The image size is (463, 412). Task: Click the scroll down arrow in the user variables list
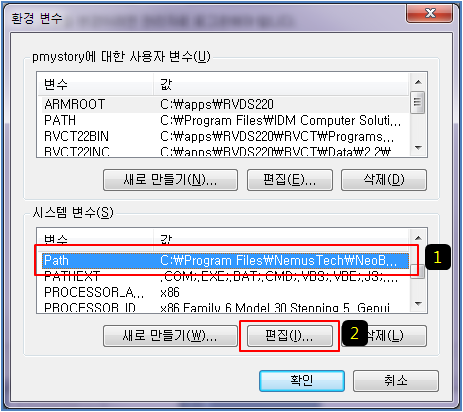click(418, 148)
